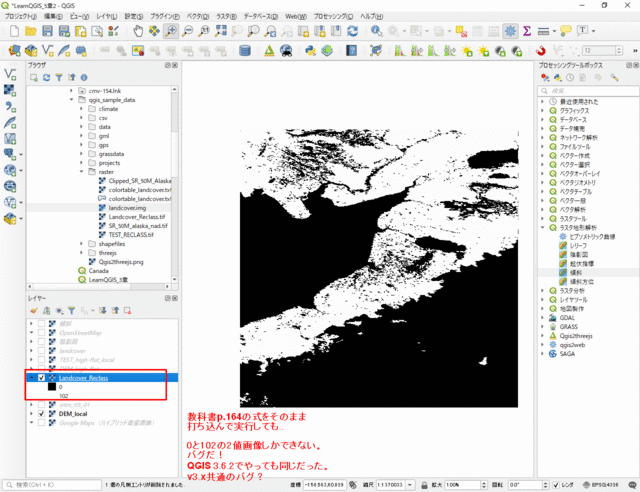Click the processing toolbox search field
Screen dimensions: 640x492
tap(588, 91)
